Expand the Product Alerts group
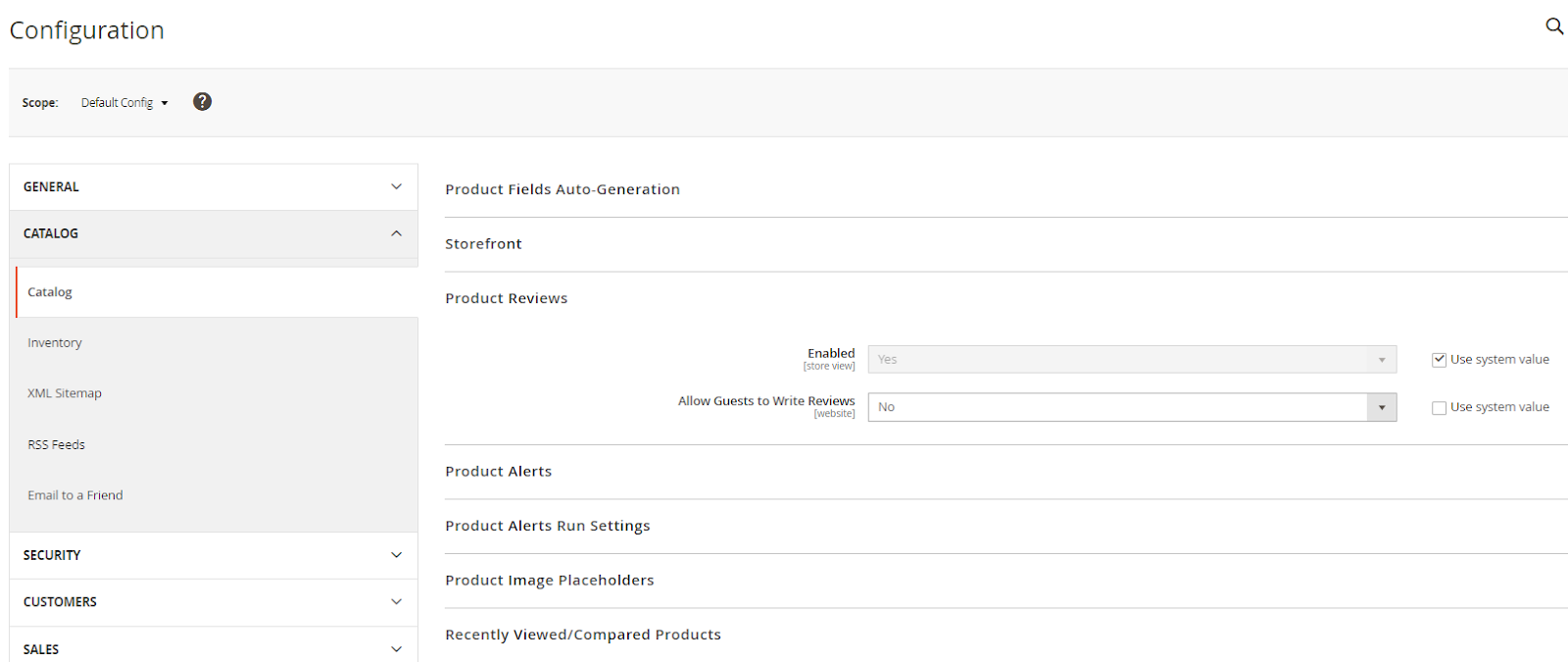Image resolution: width=1568 pixels, height=662 pixels. point(498,472)
